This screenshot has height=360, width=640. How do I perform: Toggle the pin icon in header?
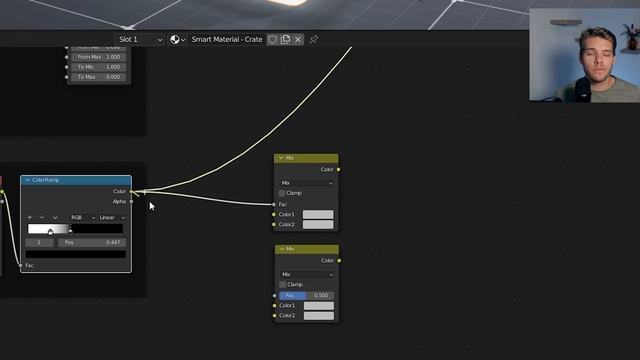pyautogui.click(x=313, y=40)
